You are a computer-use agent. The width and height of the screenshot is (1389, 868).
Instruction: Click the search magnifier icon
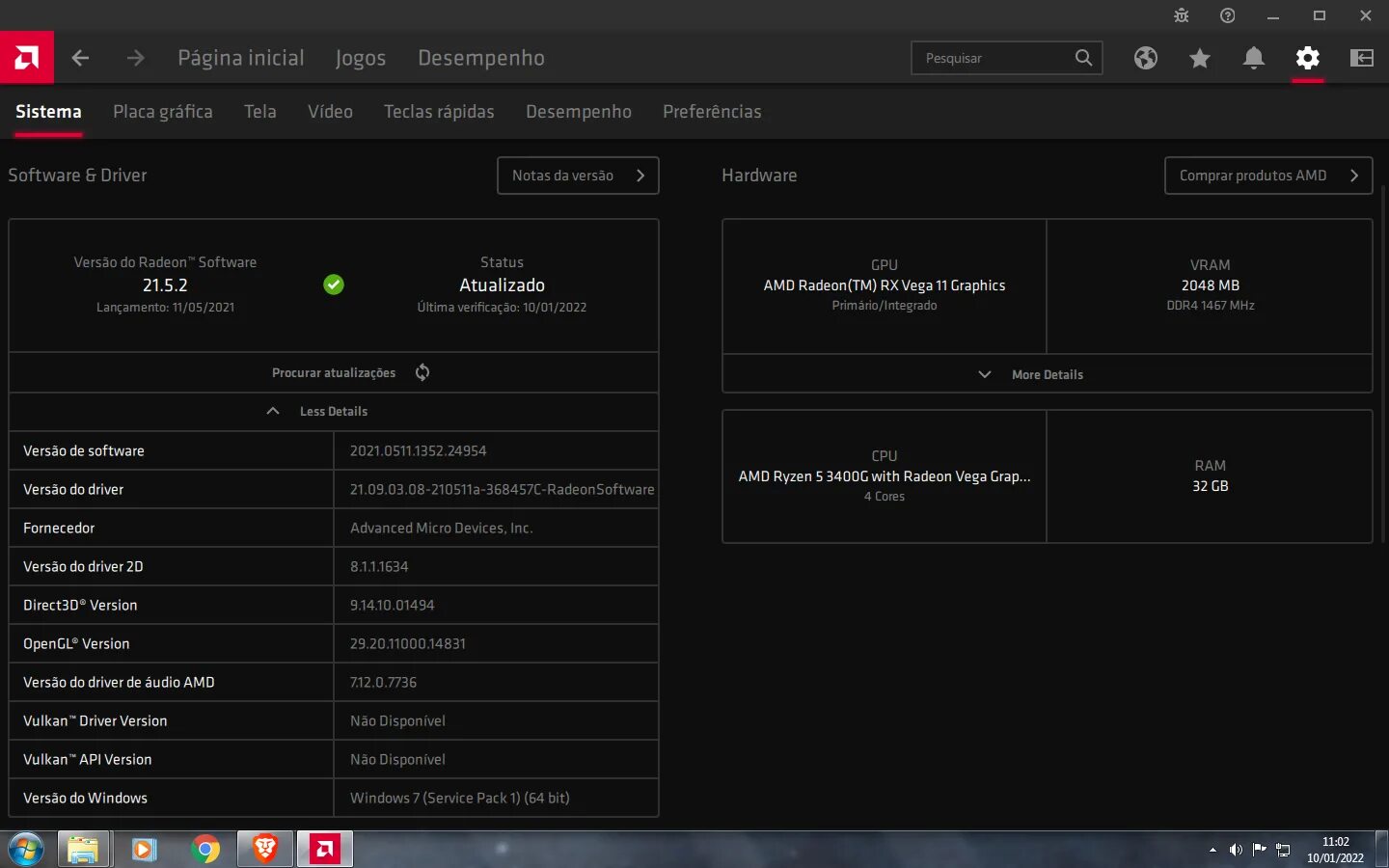1084,58
